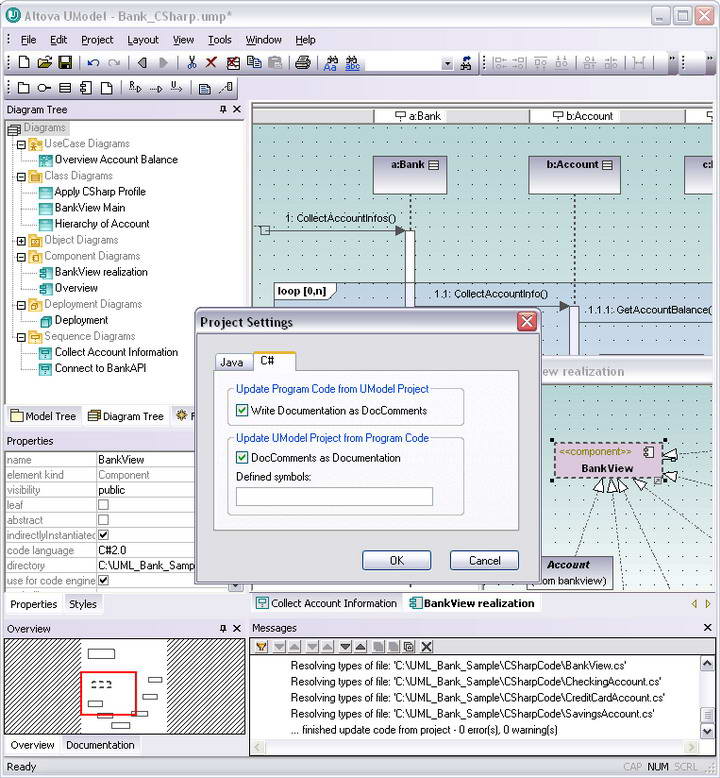Image resolution: width=720 pixels, height=778 pixels.
Task: Open a project with the Open folder icon
Action: pos(45,63)
